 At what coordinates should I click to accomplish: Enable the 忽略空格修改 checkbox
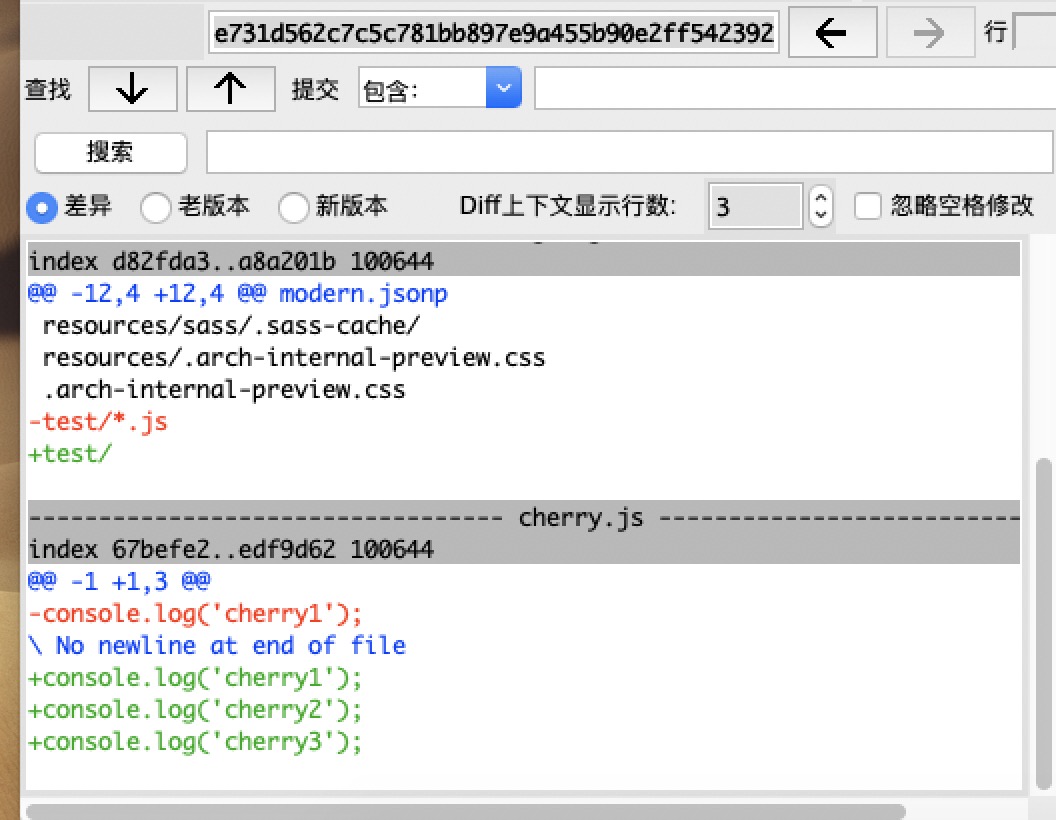[x=867, y=206]
